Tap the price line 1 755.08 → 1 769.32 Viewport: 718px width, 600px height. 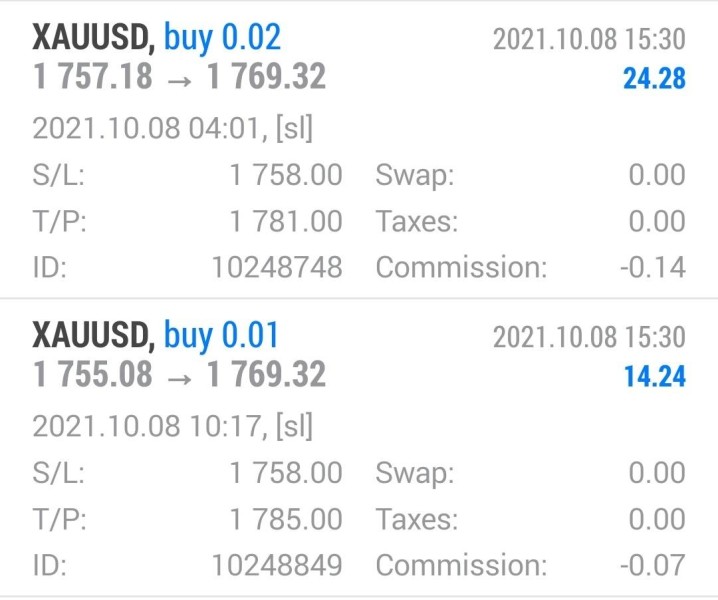179,374
